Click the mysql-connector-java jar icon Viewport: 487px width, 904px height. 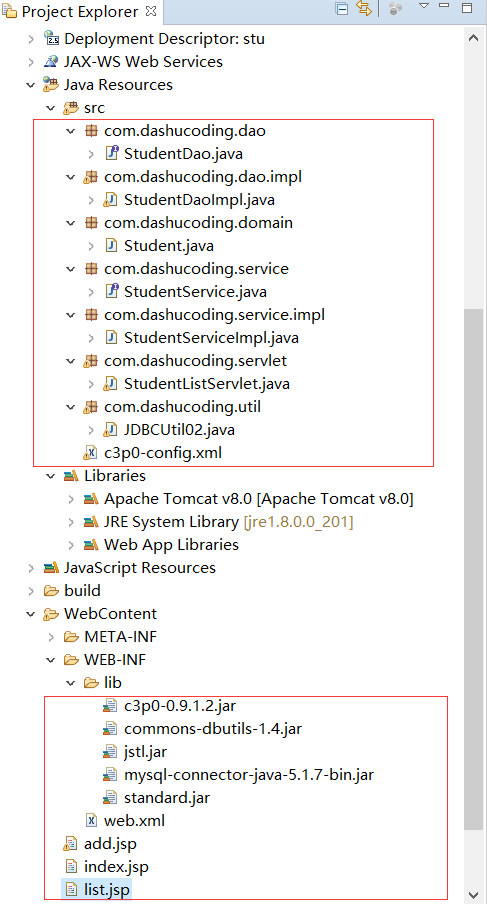(x=110, y=774)
